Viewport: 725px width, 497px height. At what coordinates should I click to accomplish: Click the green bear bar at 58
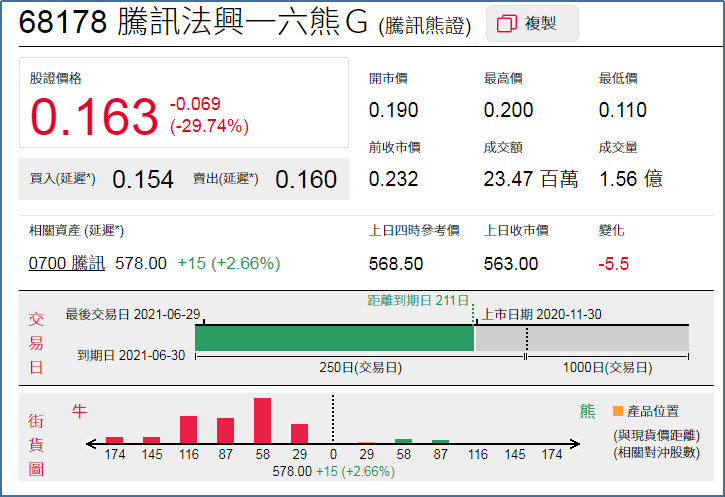(x=404, y=441)
